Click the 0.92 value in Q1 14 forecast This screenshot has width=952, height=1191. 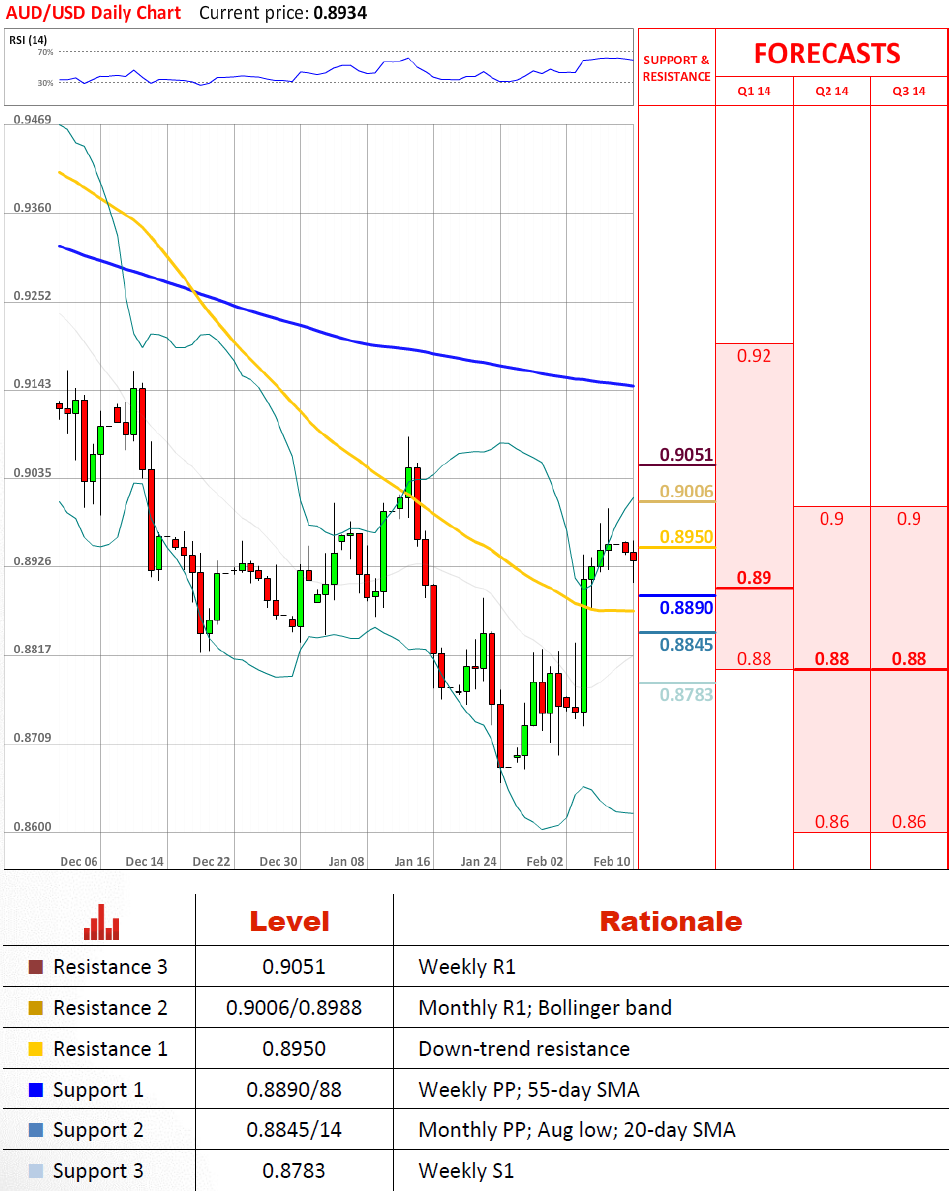pos(754,355)
